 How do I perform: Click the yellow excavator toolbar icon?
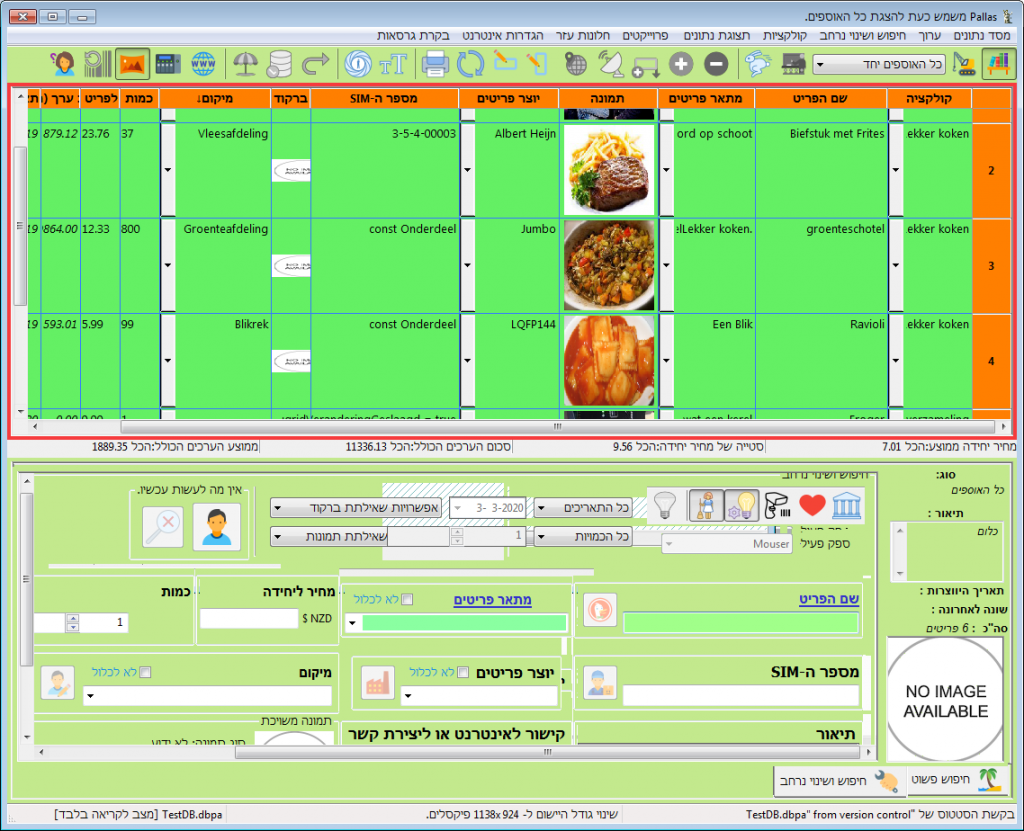(963, 64)
